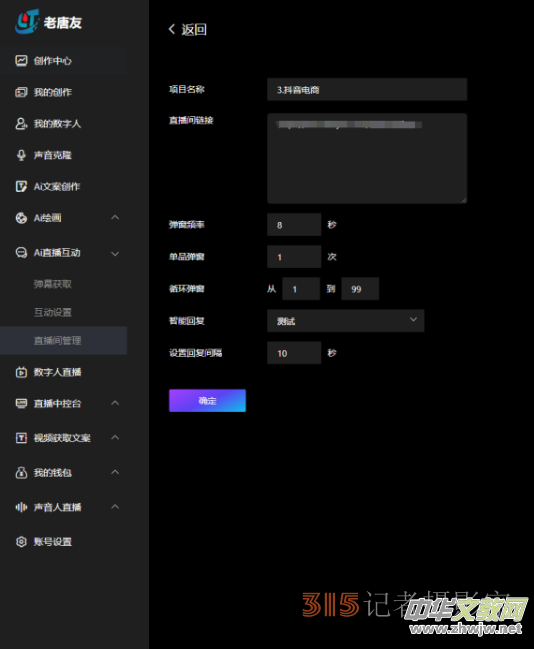Go back with the 返回 link

[188, 29]
